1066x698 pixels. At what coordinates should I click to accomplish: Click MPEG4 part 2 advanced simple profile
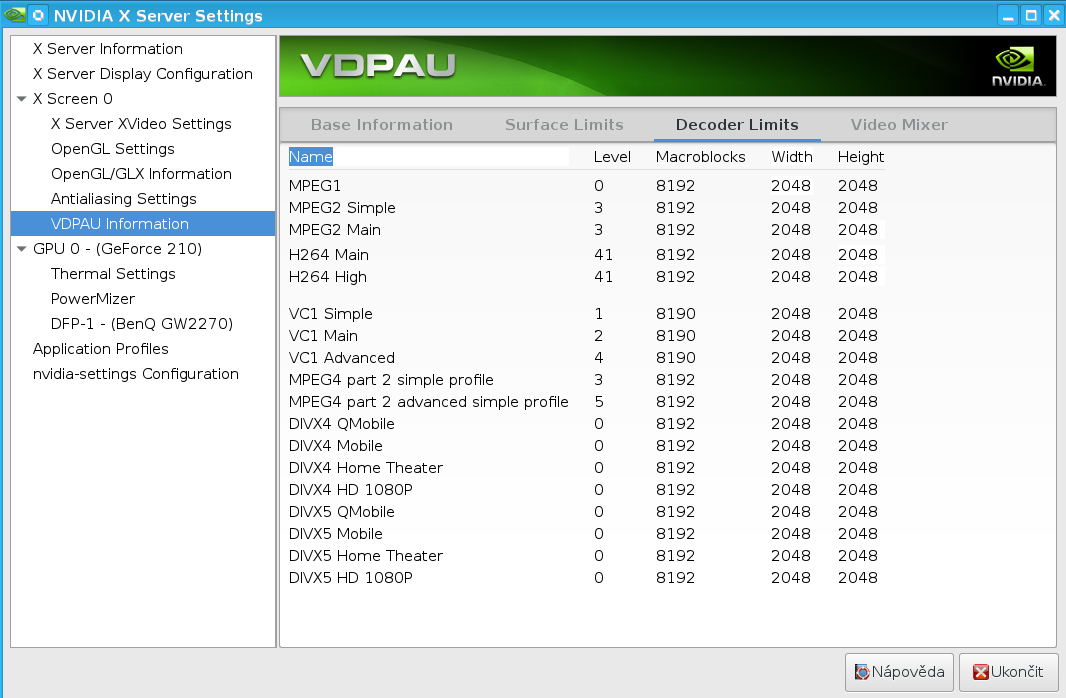tap(428, 402)
